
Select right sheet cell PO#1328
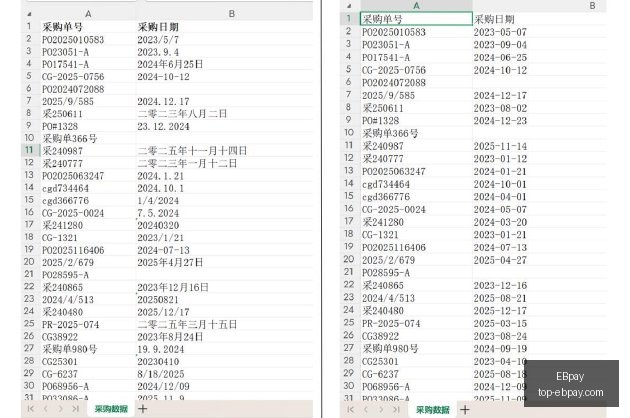(416, 120)
